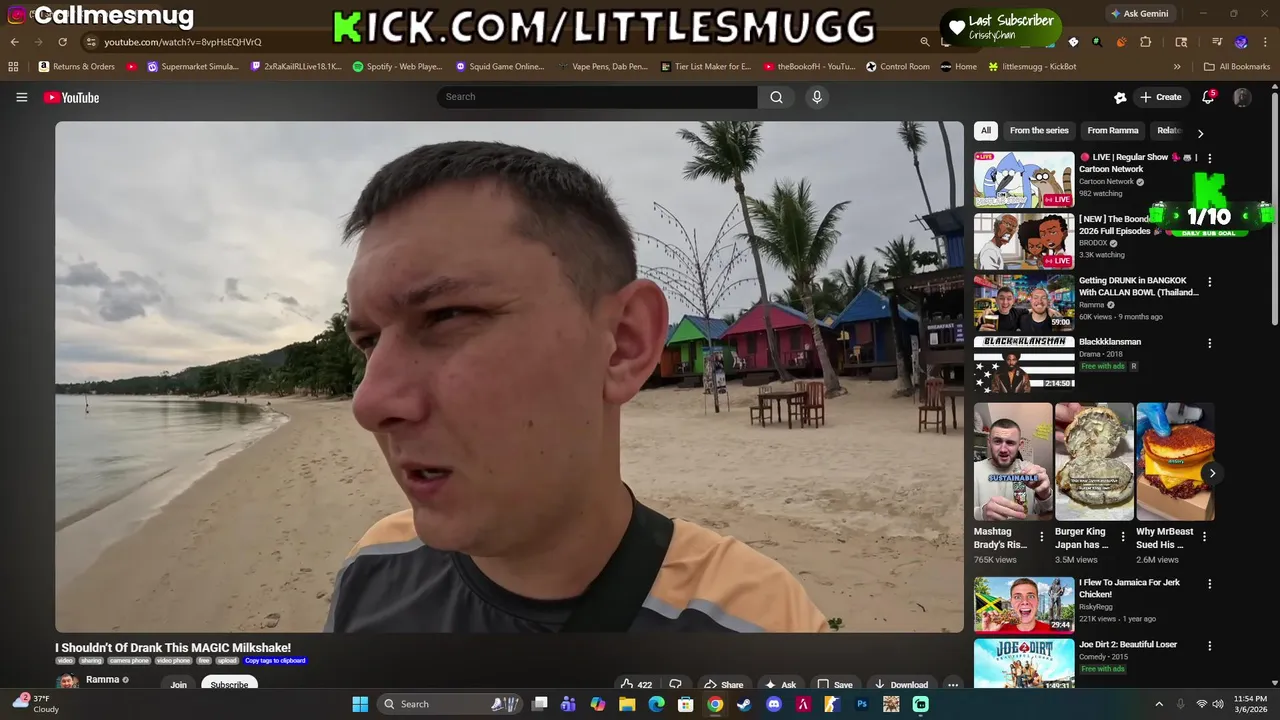Image resolution: width=1280 pixels, height=720 pixels.
Task: Open options for Getting DRUNK in BANGKOK video
Action: (1210, 282)
